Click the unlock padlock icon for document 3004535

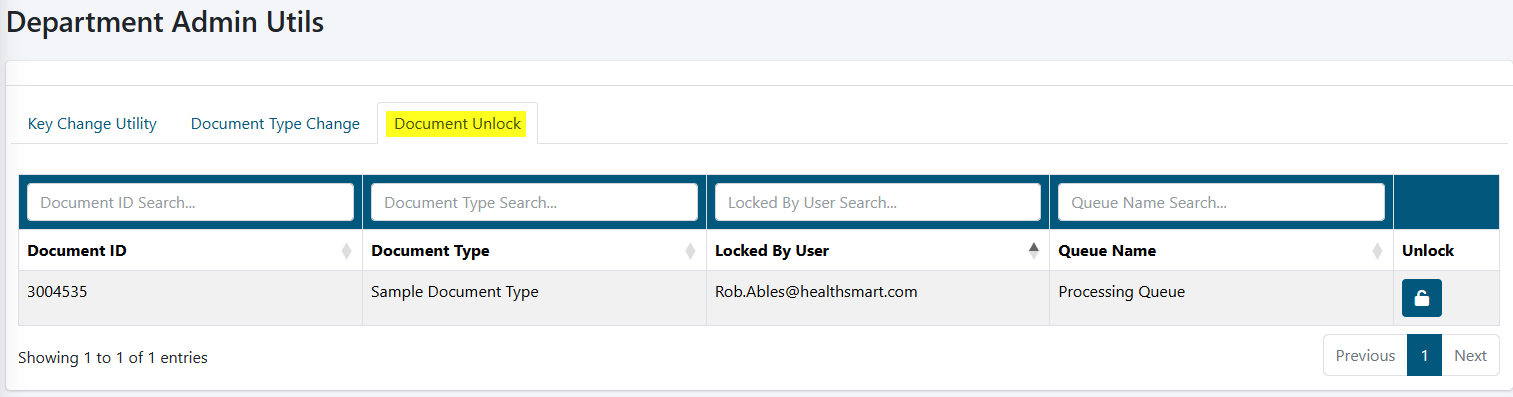tap(1421, 298)
